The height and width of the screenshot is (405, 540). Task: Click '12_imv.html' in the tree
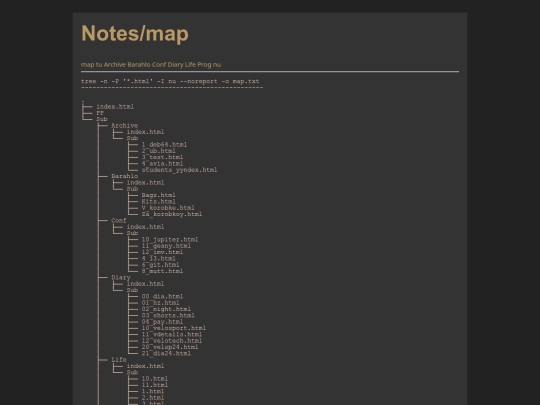pos(162,252)
